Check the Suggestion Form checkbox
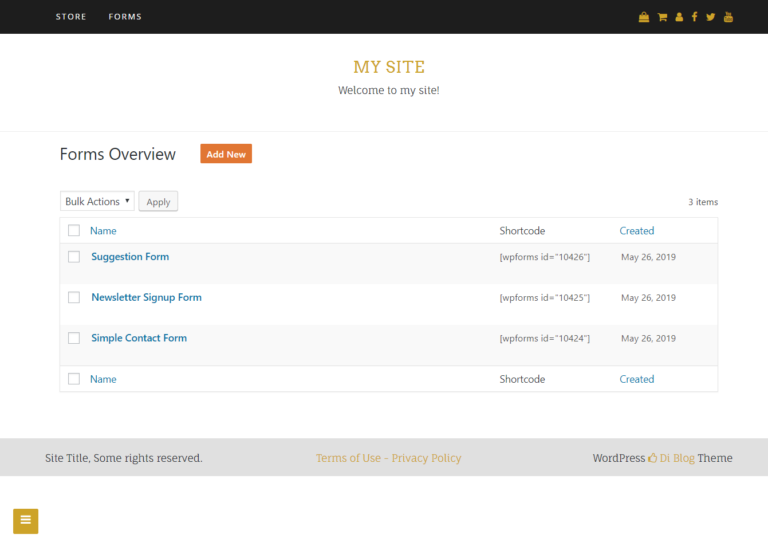 pos(74,257)
